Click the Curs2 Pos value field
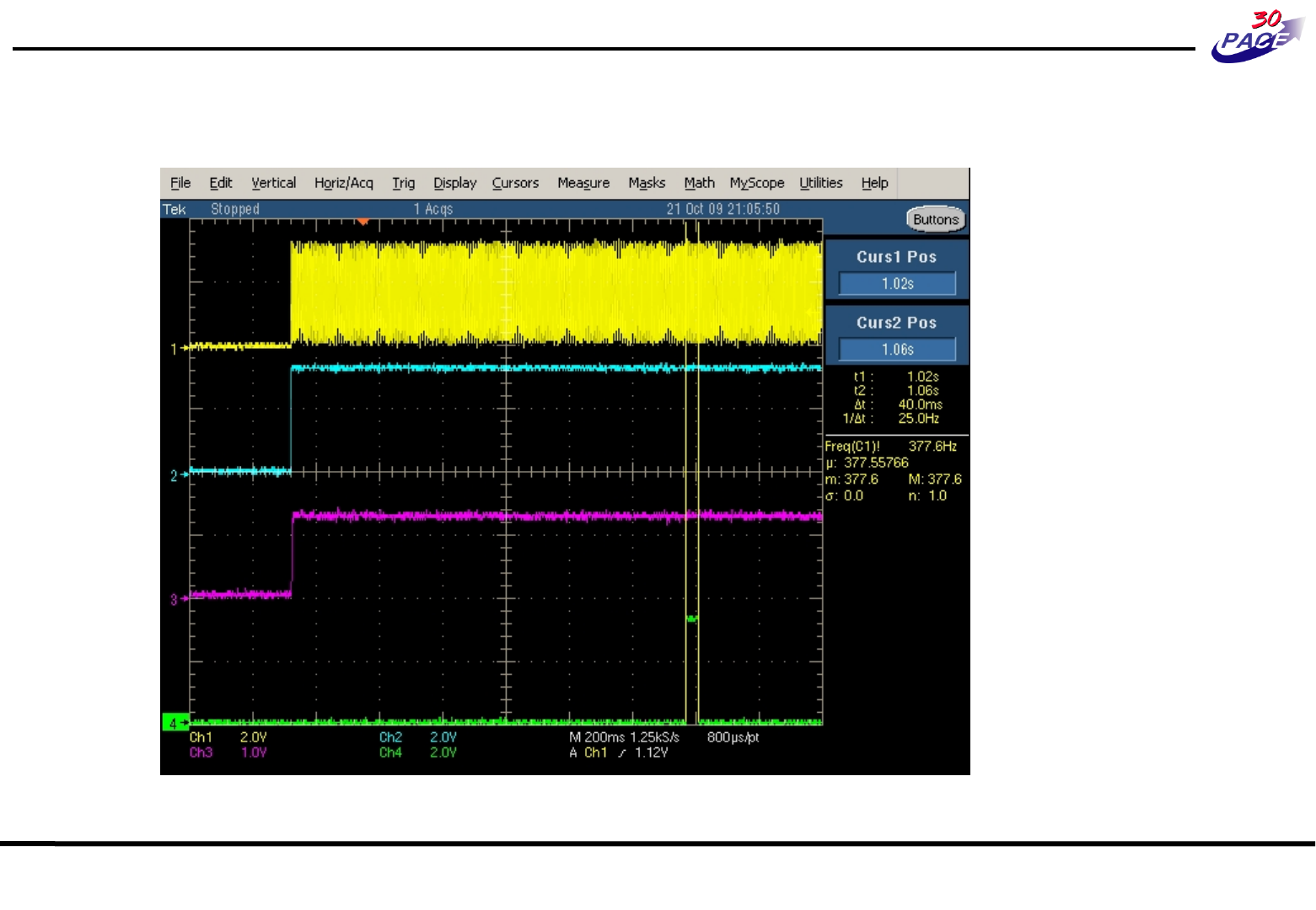The height and width of the screenshot is (910, 1316). [x=897, y=350]
